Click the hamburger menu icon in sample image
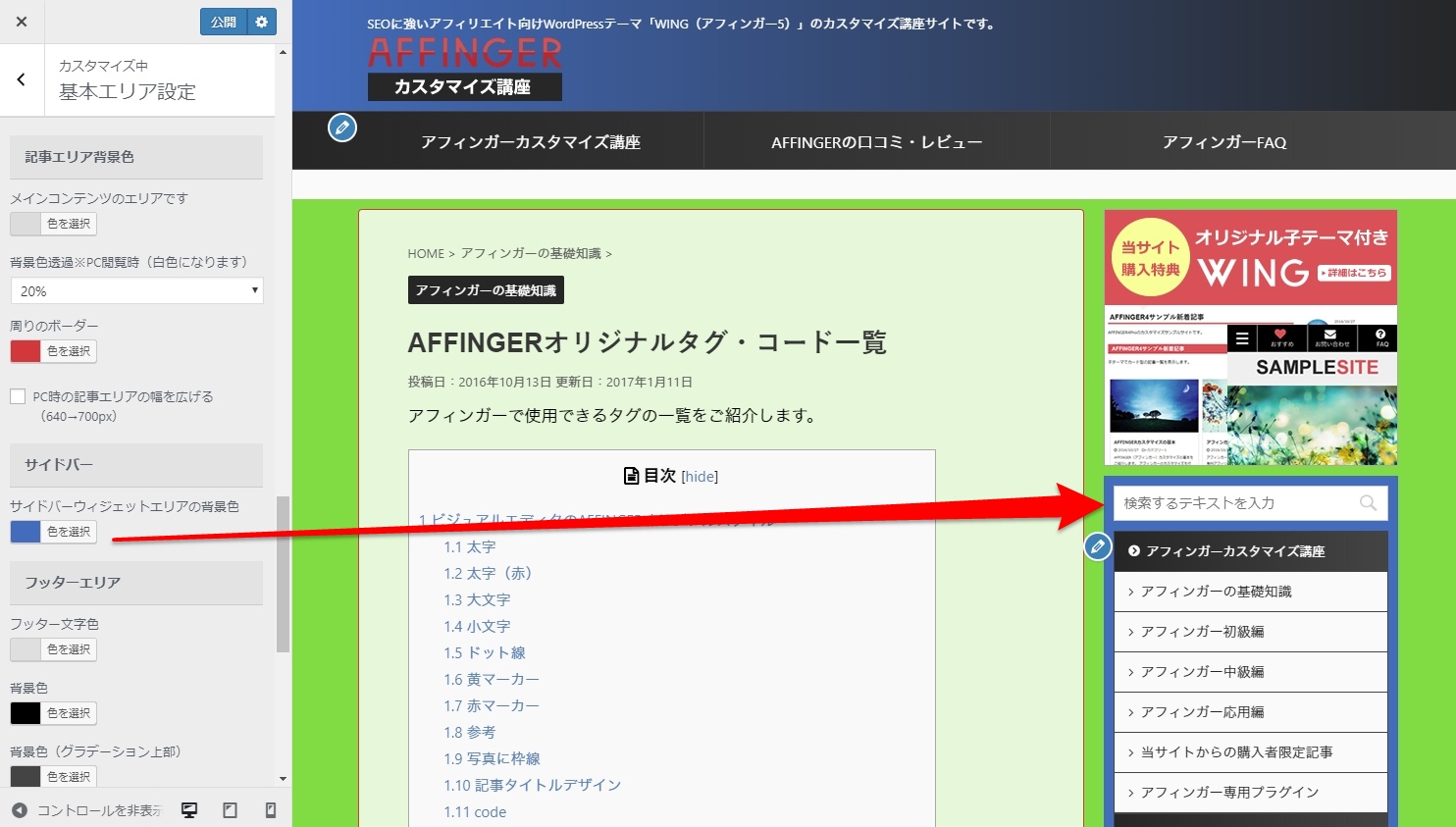The width and height of the screenshot is (1456, 827). [1242, 338]
